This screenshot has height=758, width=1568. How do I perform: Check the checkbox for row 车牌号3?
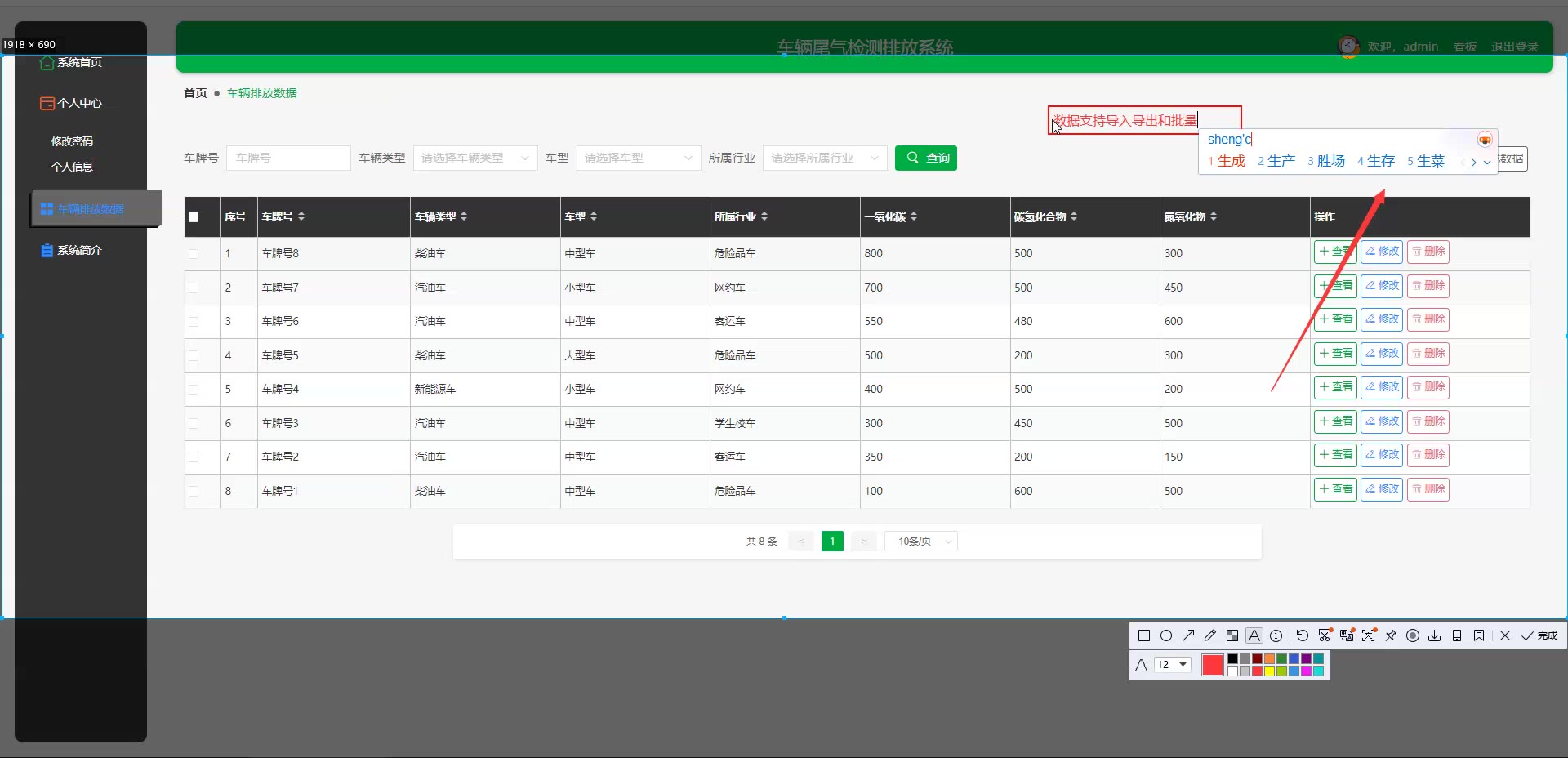tap(194, 423)
